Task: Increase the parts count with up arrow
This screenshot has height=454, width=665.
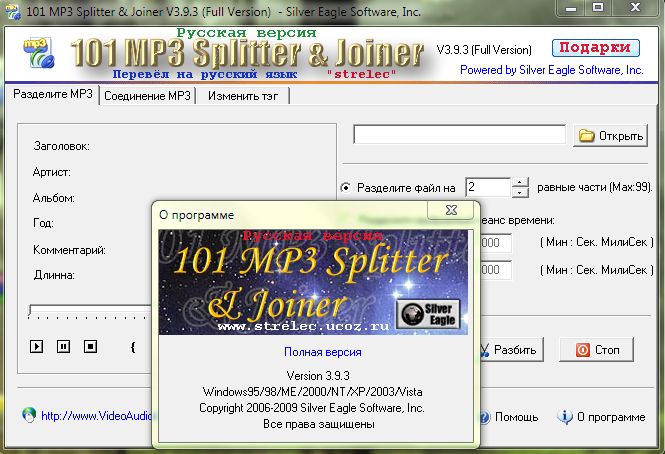Action: click(520, 182)
